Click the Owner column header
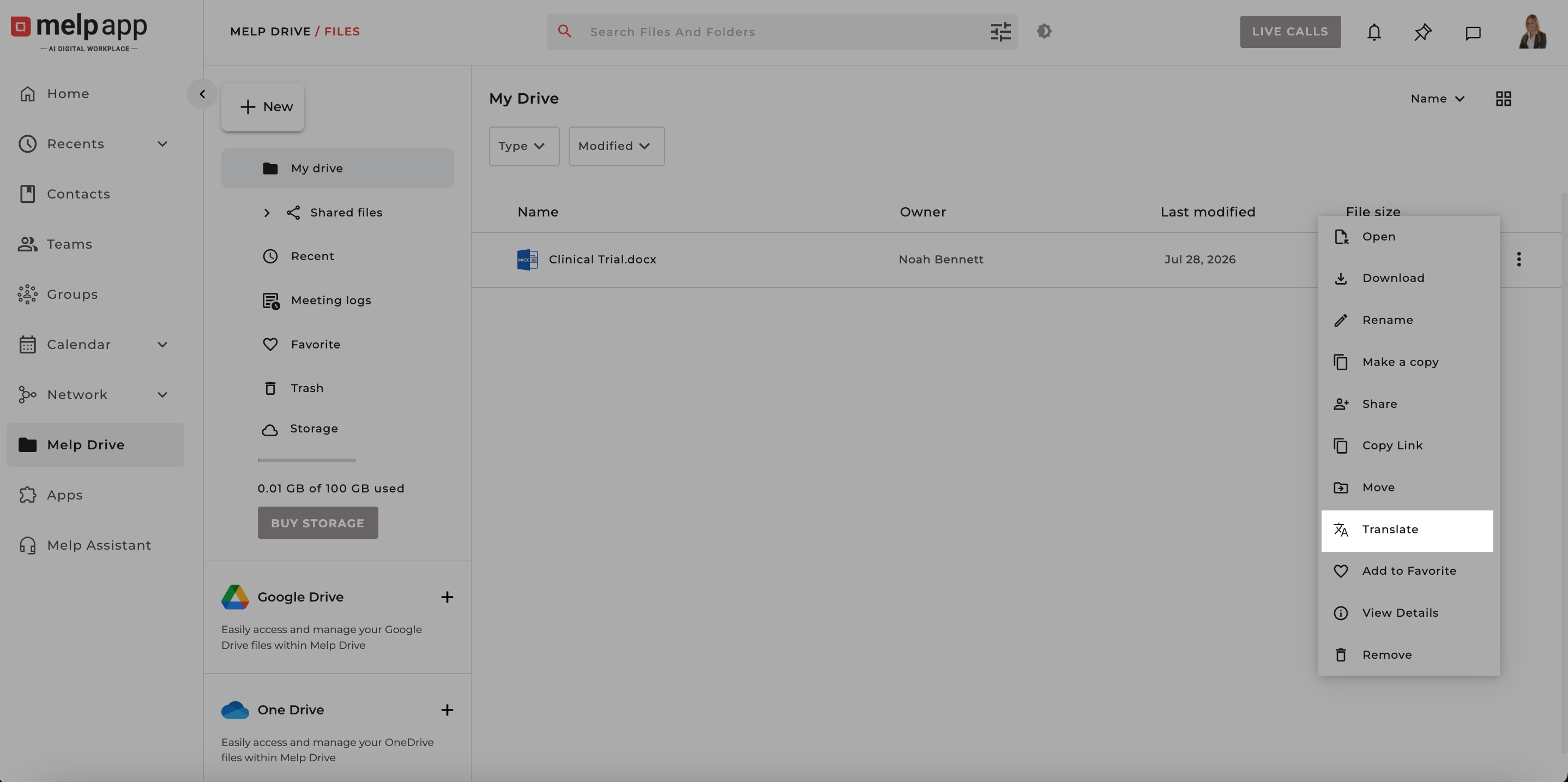 pyautogui.click(x=923, y=212)
